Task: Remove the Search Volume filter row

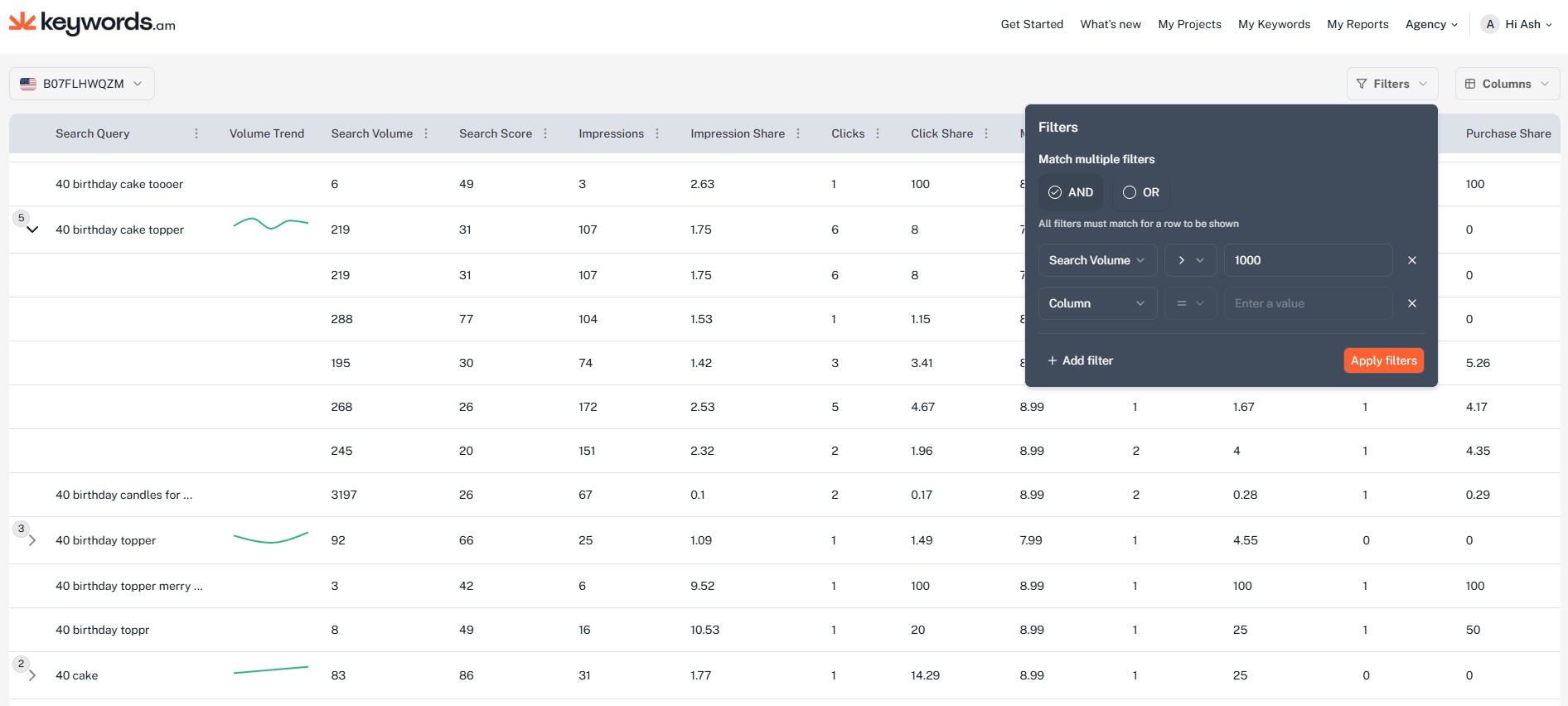Action: [x=1412, y=260]
